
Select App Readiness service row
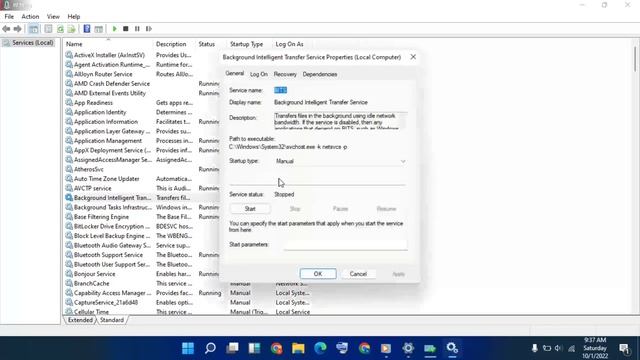pos(93,103)
